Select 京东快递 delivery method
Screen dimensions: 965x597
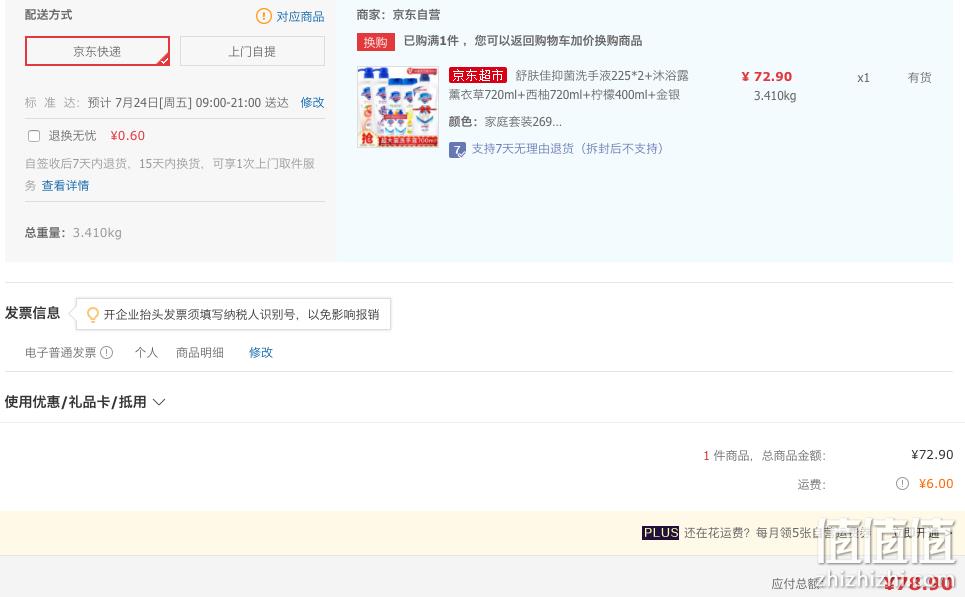click(x=97, y=51)
